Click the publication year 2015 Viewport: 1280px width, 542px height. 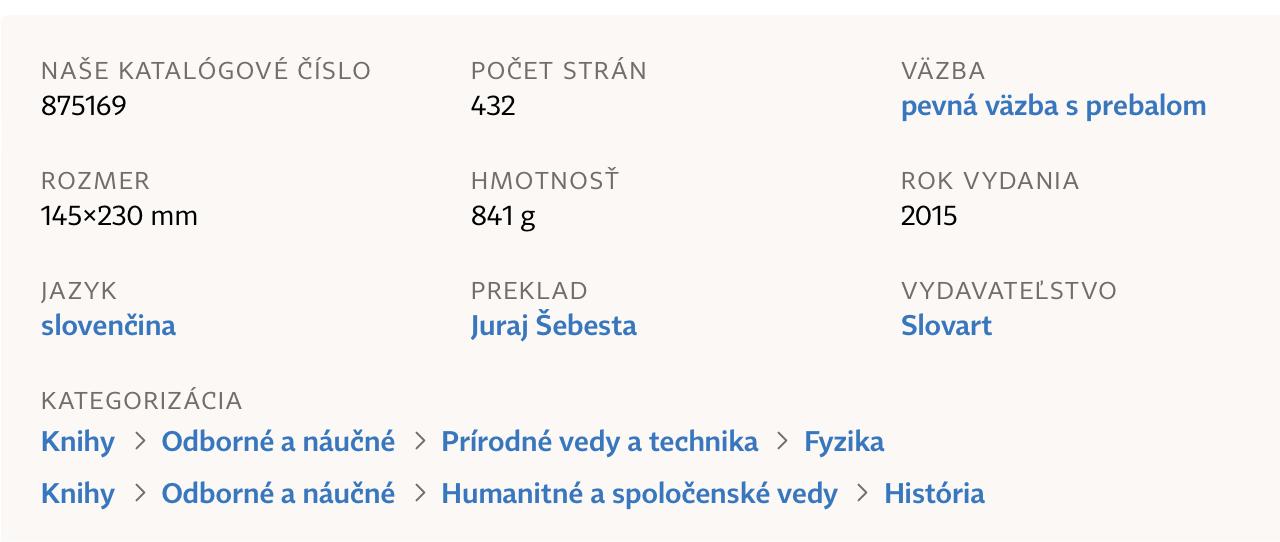[x=929, y=216]
